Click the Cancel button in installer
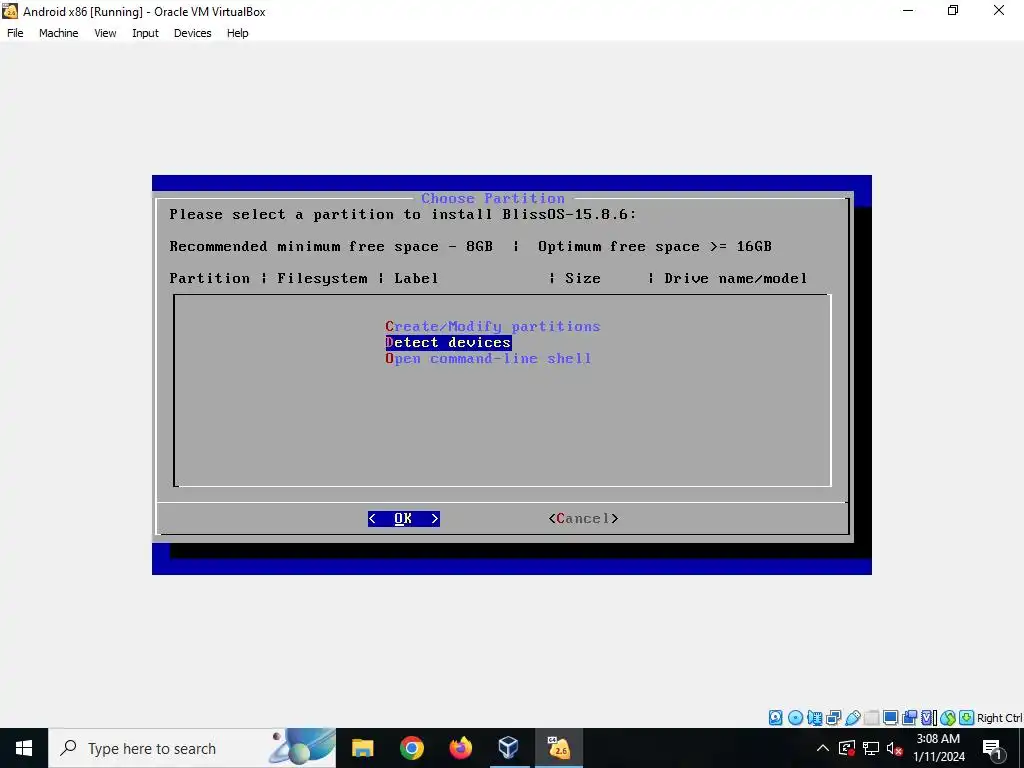Image resolution: width=1024 pixels, height=768 pixels. tap(583, 519)
